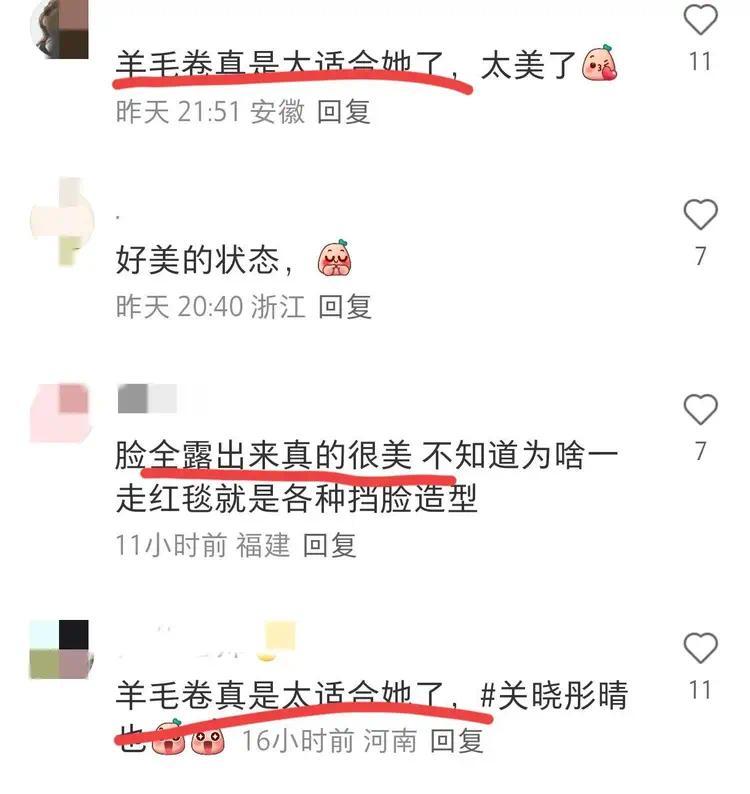This screenshot has height=794, width=750.
Task: Reply to the Fujian comment via 回复
Action: pos(330,545)
